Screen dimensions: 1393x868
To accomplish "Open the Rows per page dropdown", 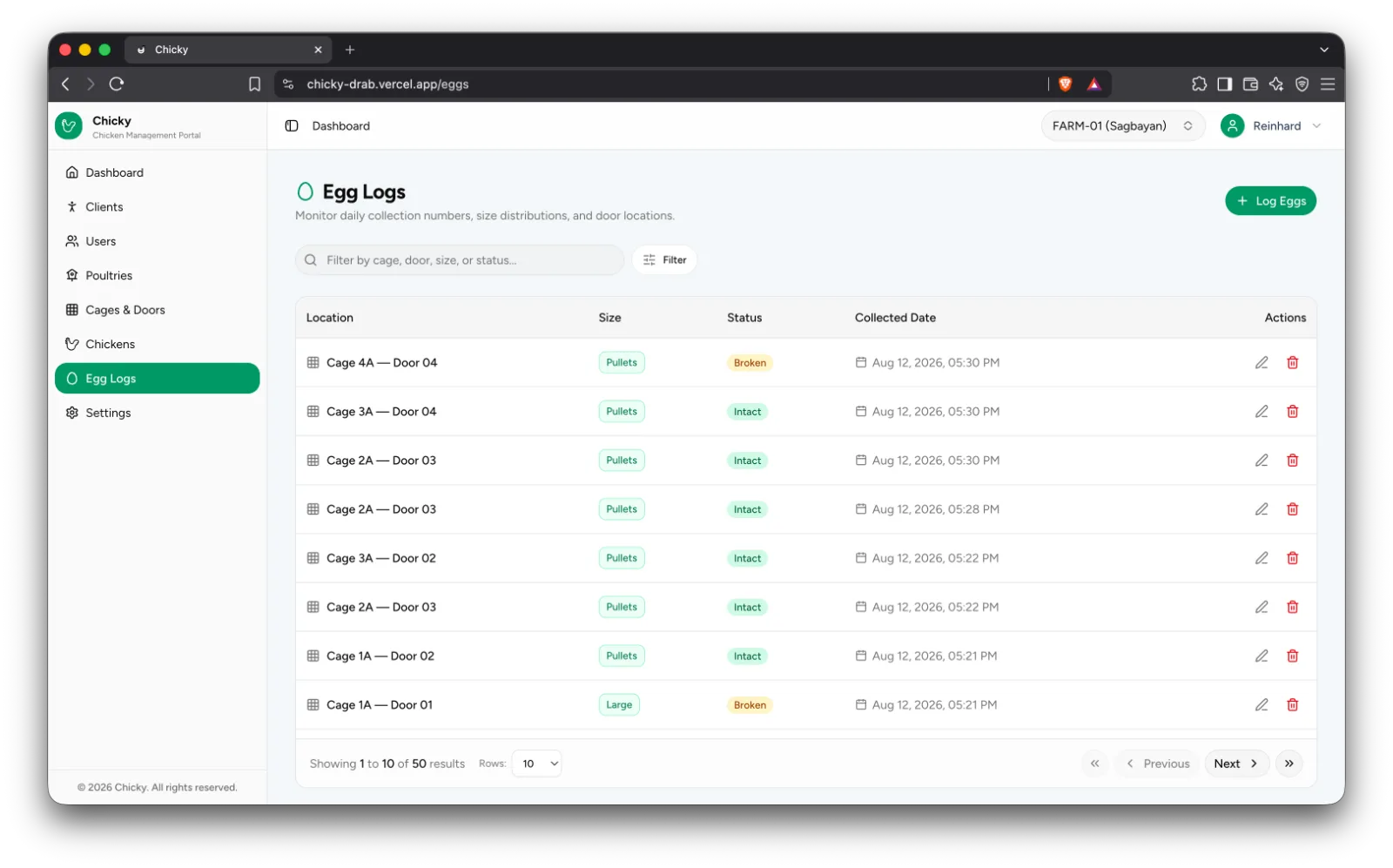I will (536, 764).
